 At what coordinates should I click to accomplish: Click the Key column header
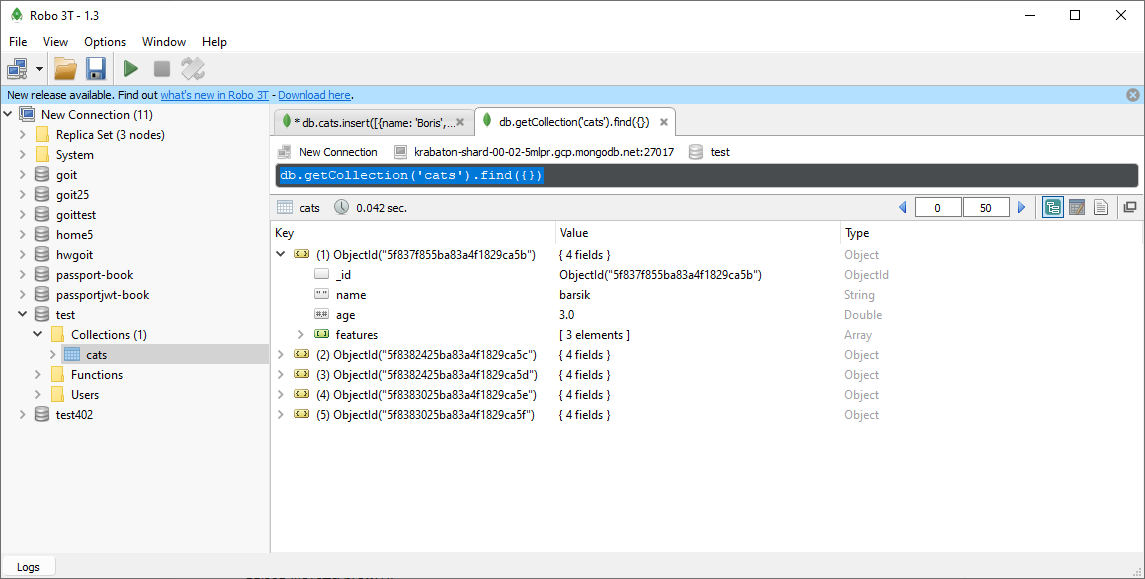(413, 233)
